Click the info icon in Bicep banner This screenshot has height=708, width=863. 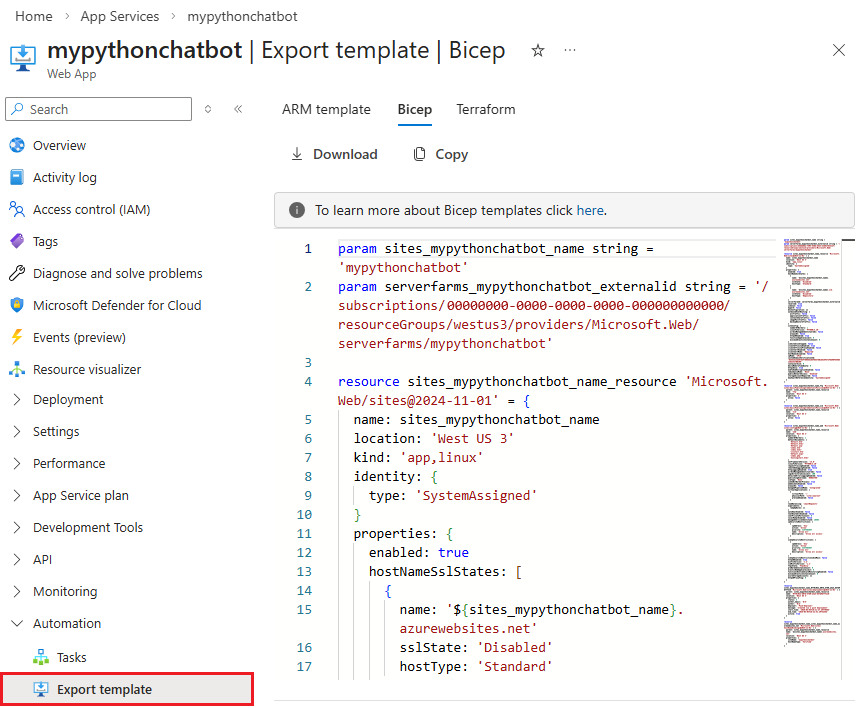point(297,210)
